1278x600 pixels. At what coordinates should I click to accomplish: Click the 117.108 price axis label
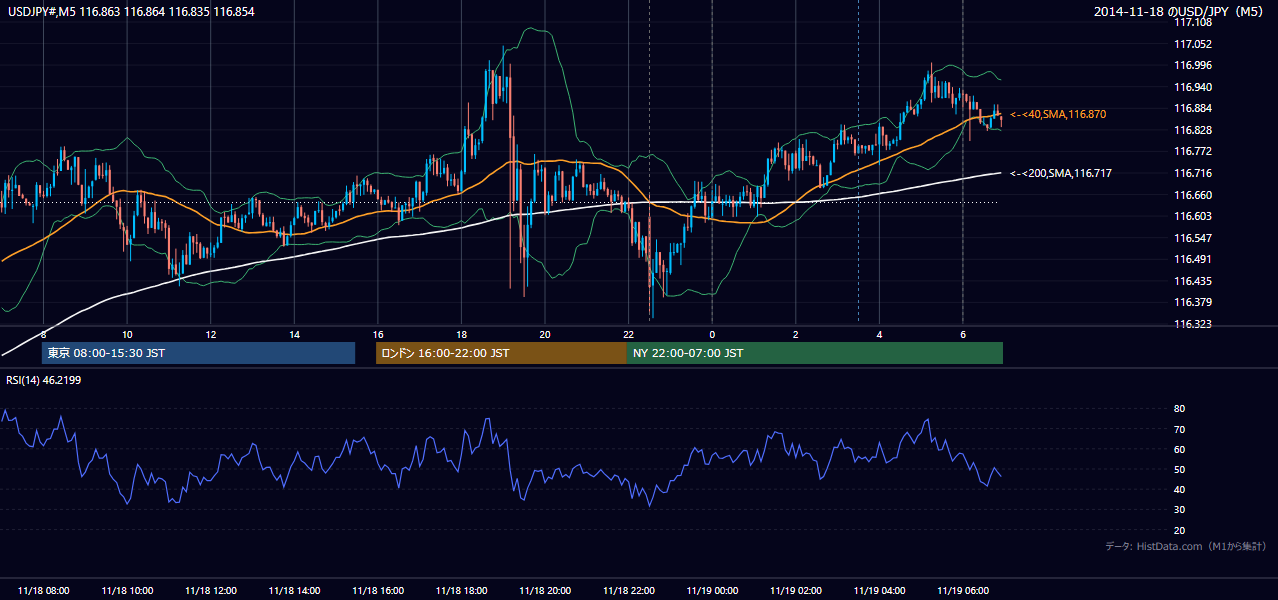(x=1192, y=22)
